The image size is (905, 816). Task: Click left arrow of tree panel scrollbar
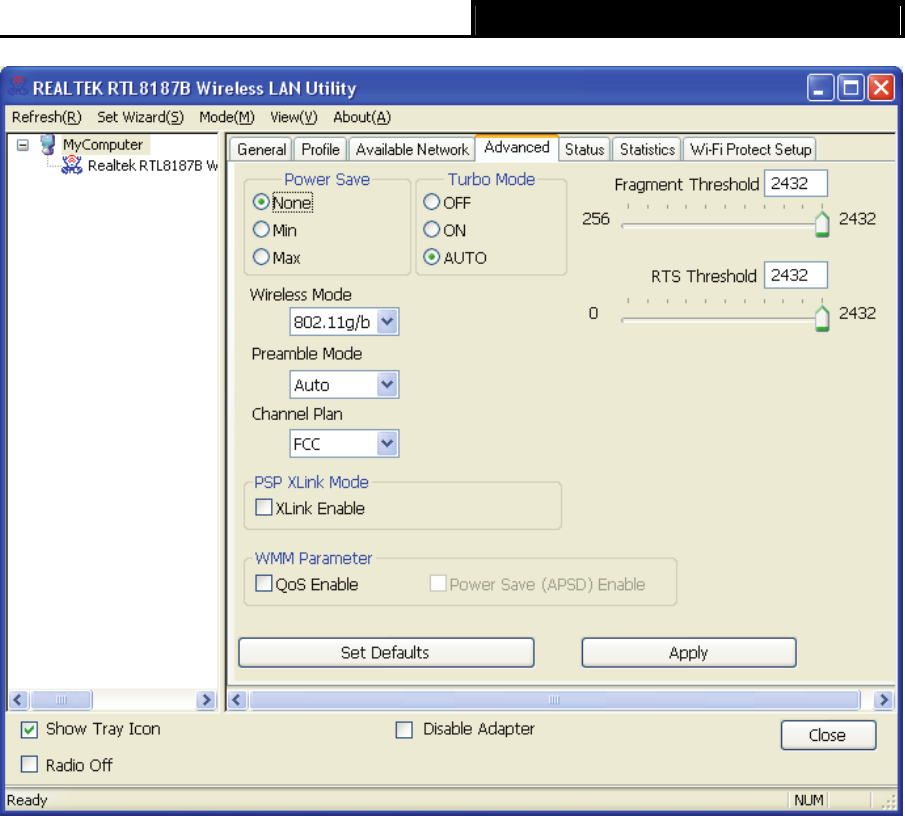[x=17, y=700]
